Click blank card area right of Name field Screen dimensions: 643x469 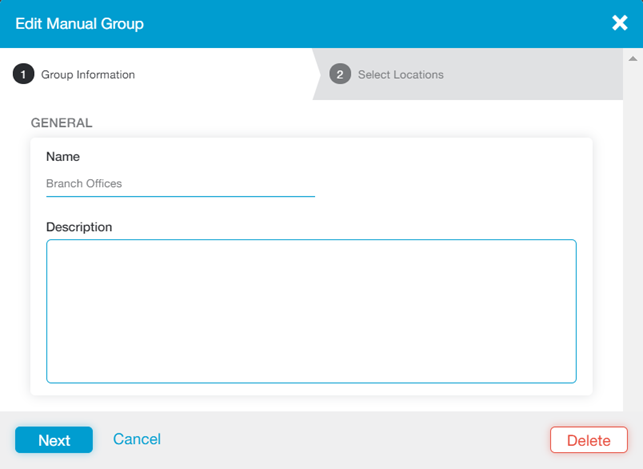[x=450, y=180]
